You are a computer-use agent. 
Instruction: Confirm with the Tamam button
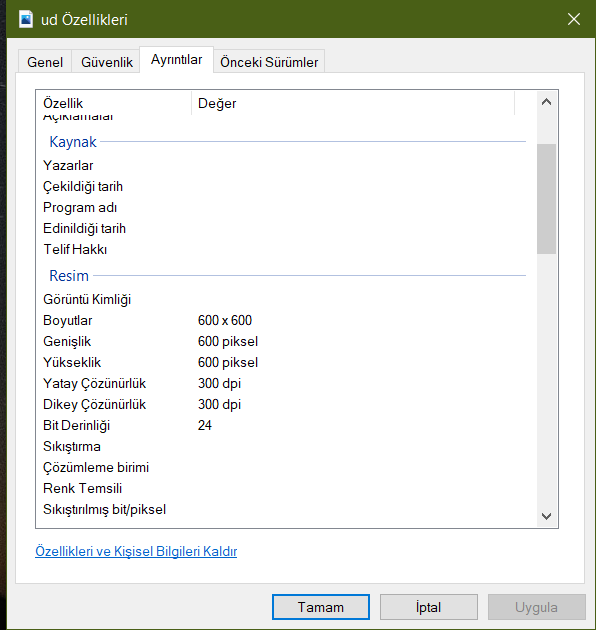click(x=321, y=607)
